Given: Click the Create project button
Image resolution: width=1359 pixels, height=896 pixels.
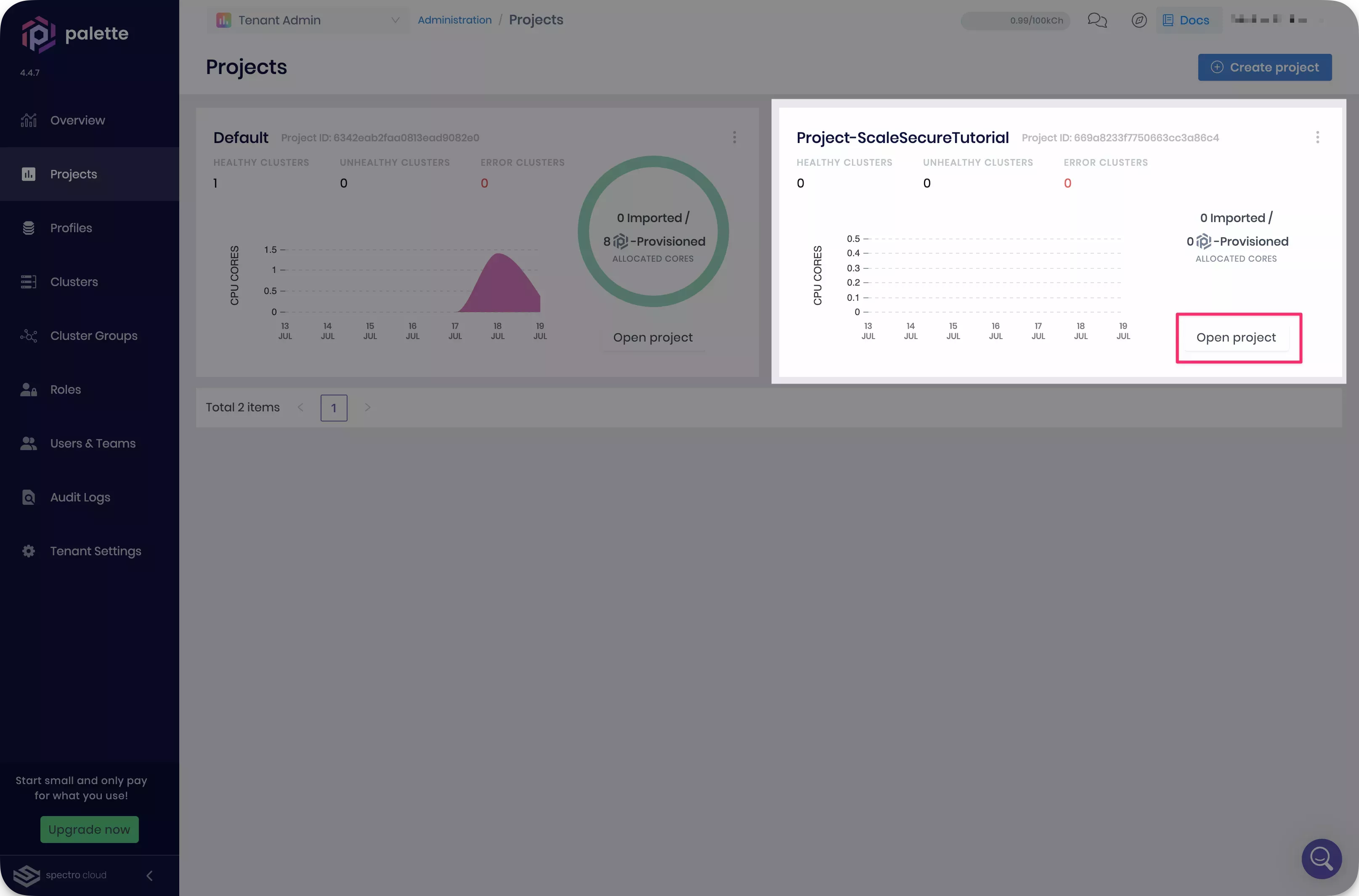Looking at the screenshot, I should click(x=1264, y=67).
